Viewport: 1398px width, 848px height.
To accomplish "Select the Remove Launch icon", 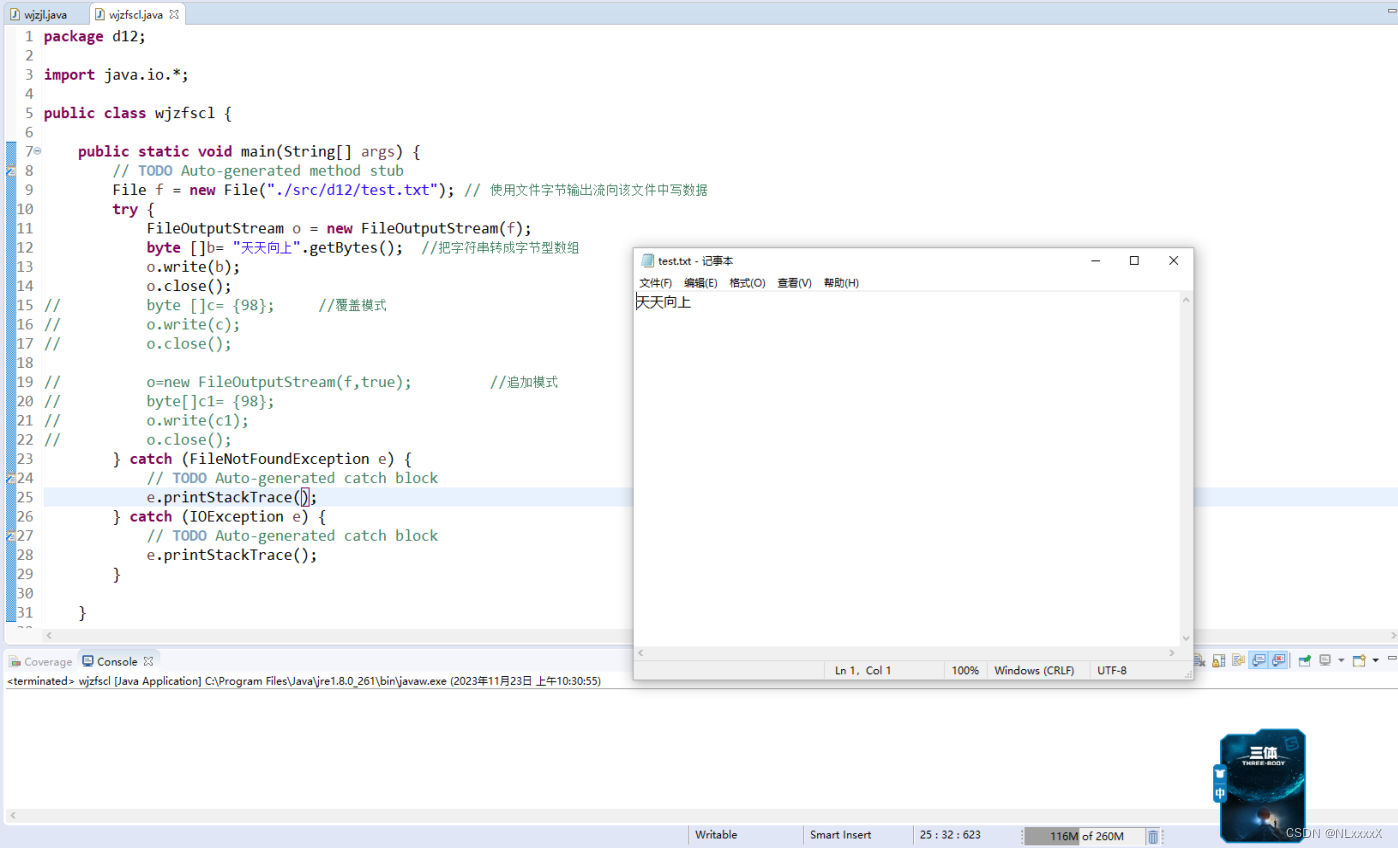I will pos(1181,660).
